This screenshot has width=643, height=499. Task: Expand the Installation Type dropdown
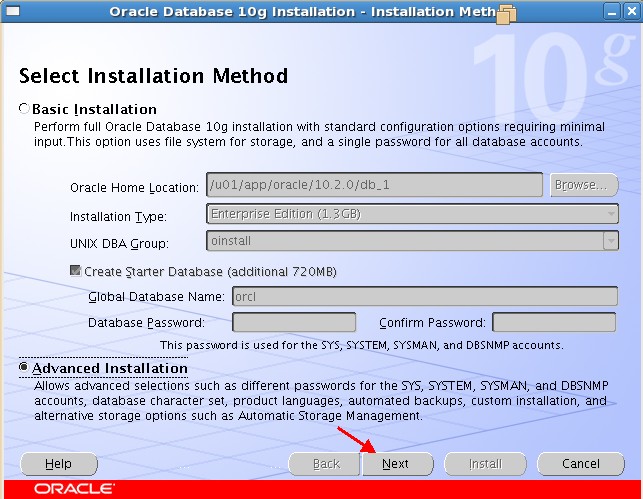pyautogui.click(x=412, y=214)
